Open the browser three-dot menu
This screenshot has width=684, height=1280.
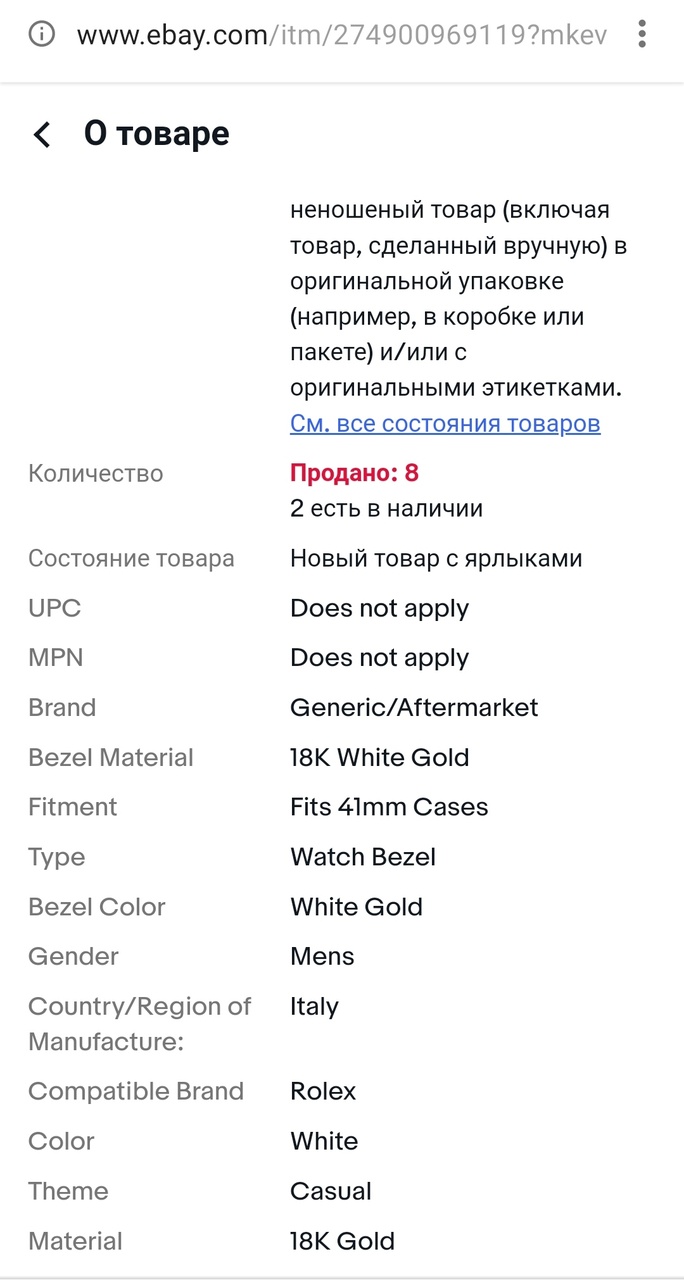642,35
